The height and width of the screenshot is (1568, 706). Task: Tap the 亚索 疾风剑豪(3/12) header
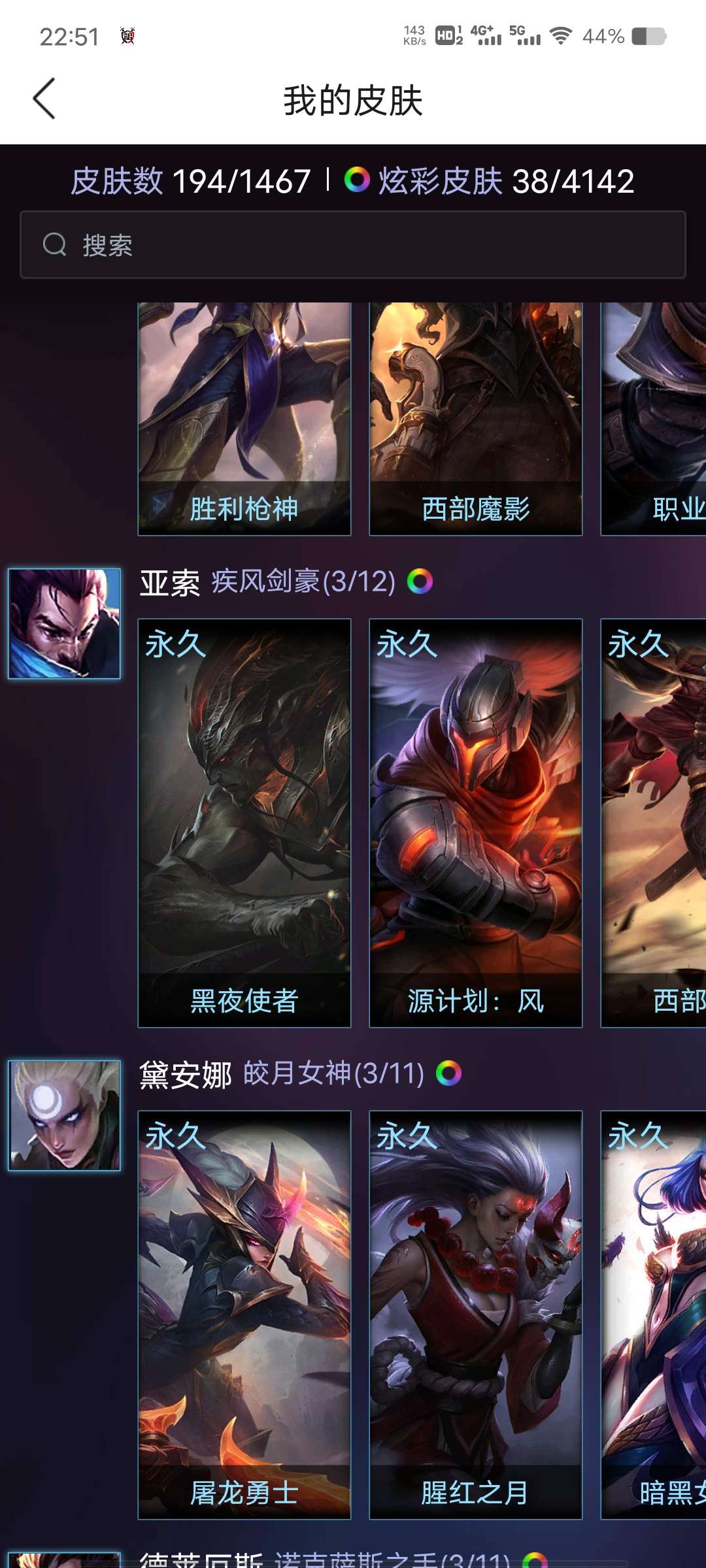268,581
